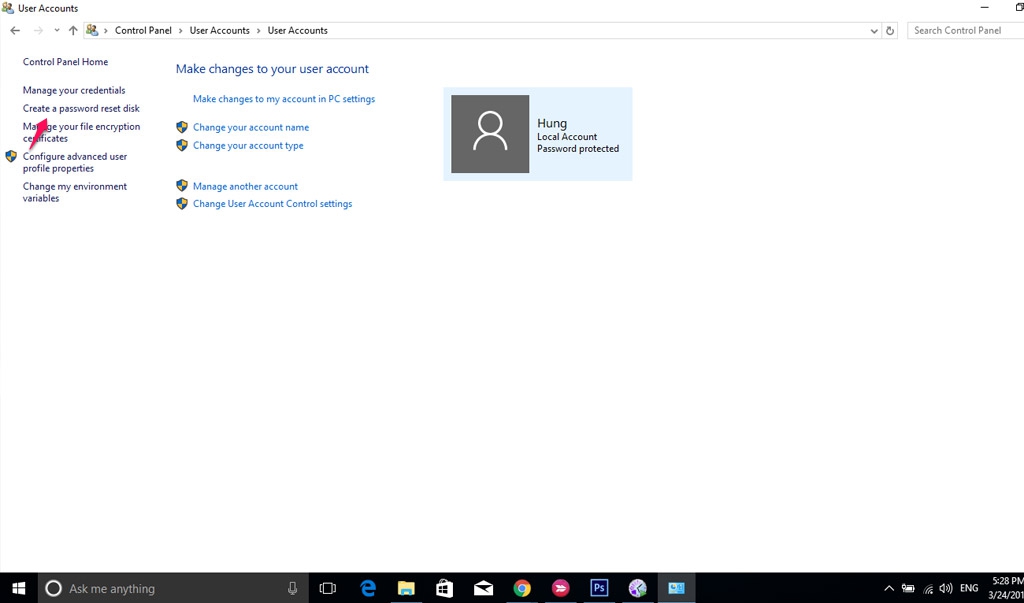Open Google Chrome from the taskbar
Viewport: 1024px width, 603px height.
click(522, 588)
